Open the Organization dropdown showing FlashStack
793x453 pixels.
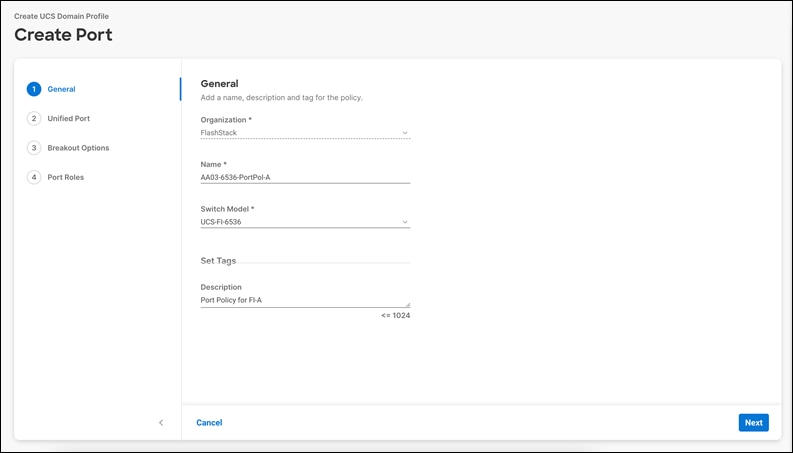click(305, 133)
